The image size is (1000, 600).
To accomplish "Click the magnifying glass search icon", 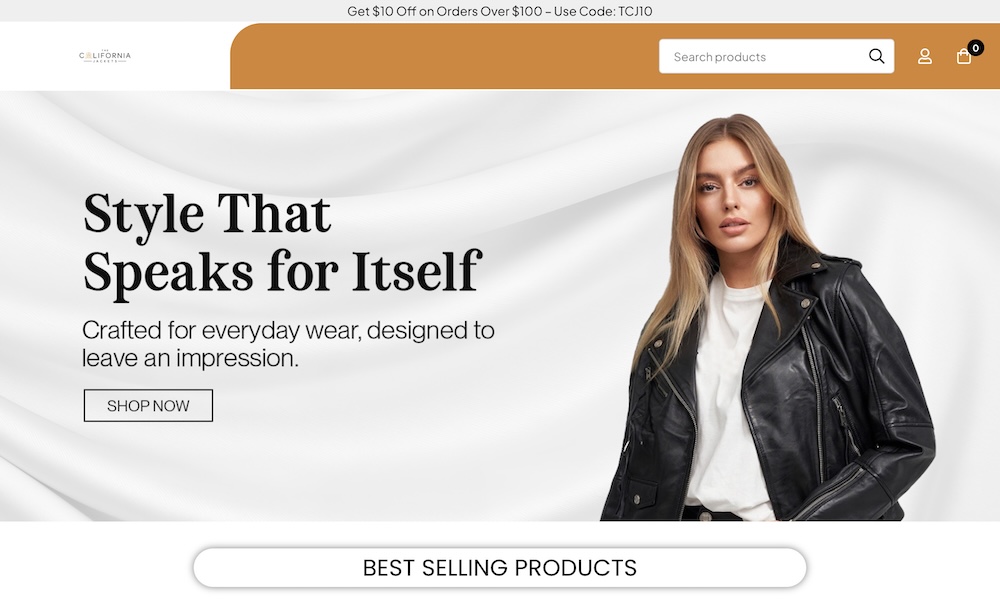I will pos(876,56).
